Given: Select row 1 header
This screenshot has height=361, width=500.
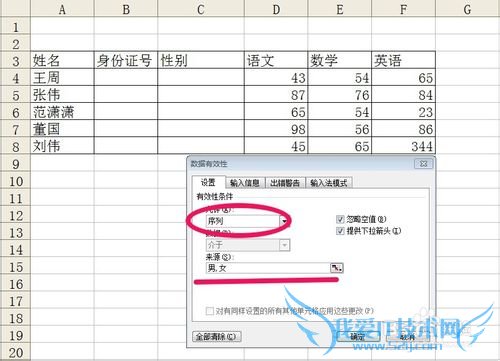Looking at the screenshot, I should click(15, 26).
